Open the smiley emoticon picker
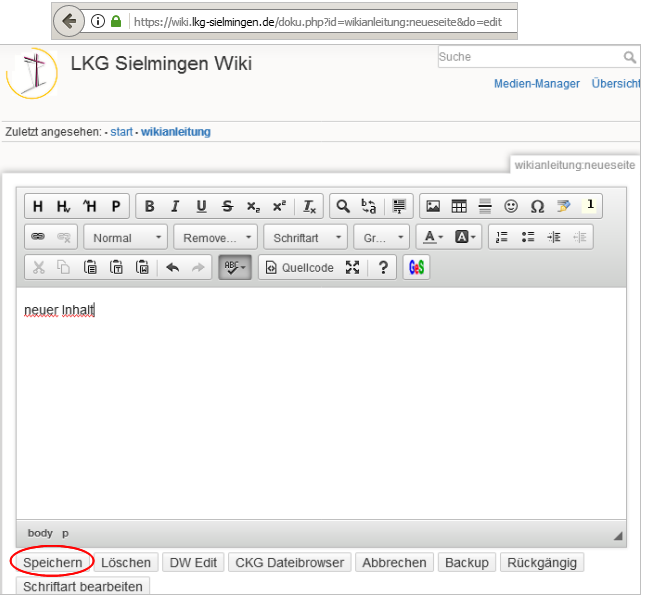Screen dimensions: 648x603 pos(511,207)
